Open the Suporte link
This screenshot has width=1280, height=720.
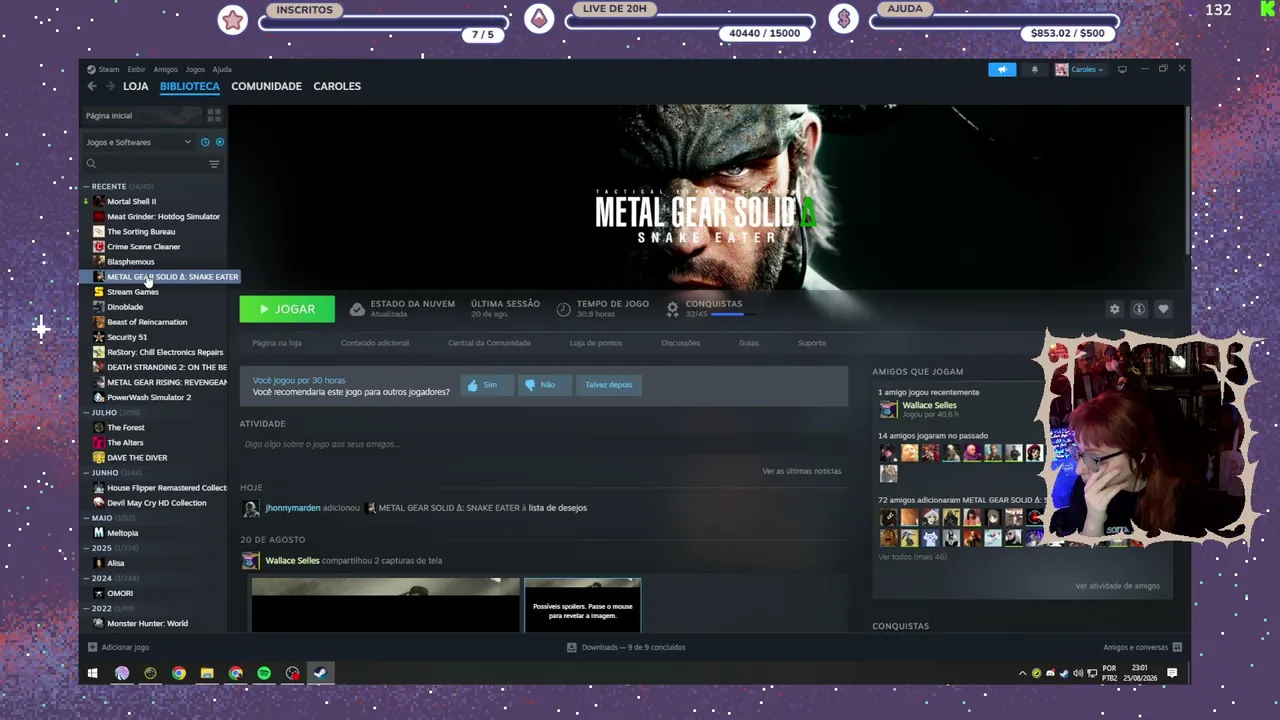click(812, 343)
